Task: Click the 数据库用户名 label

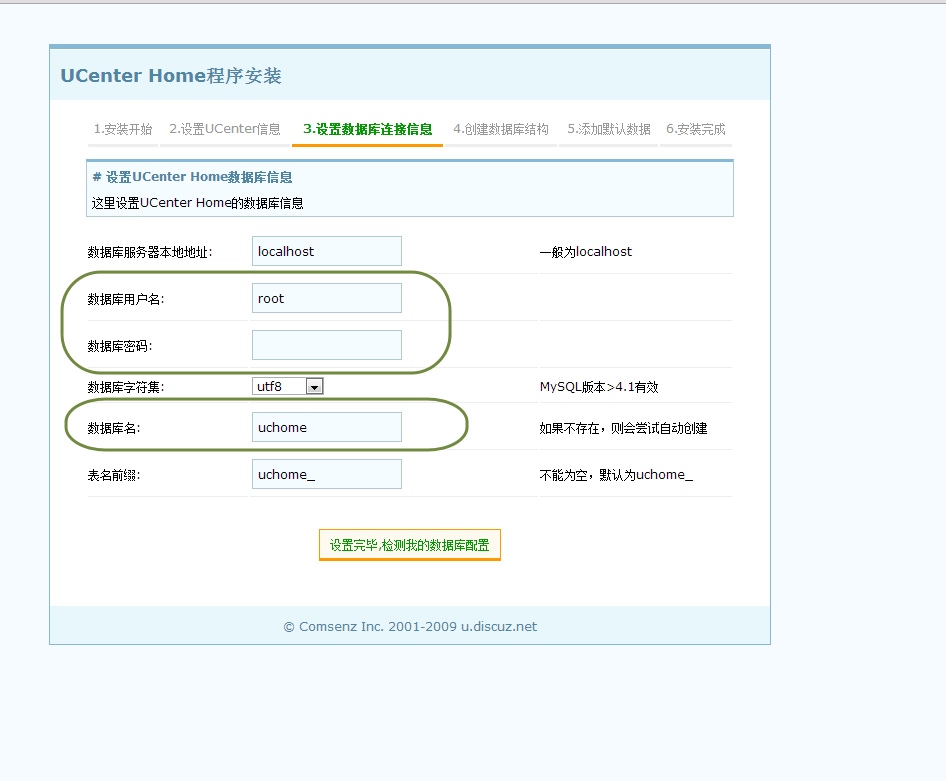Action: click(x=126, y=299)
